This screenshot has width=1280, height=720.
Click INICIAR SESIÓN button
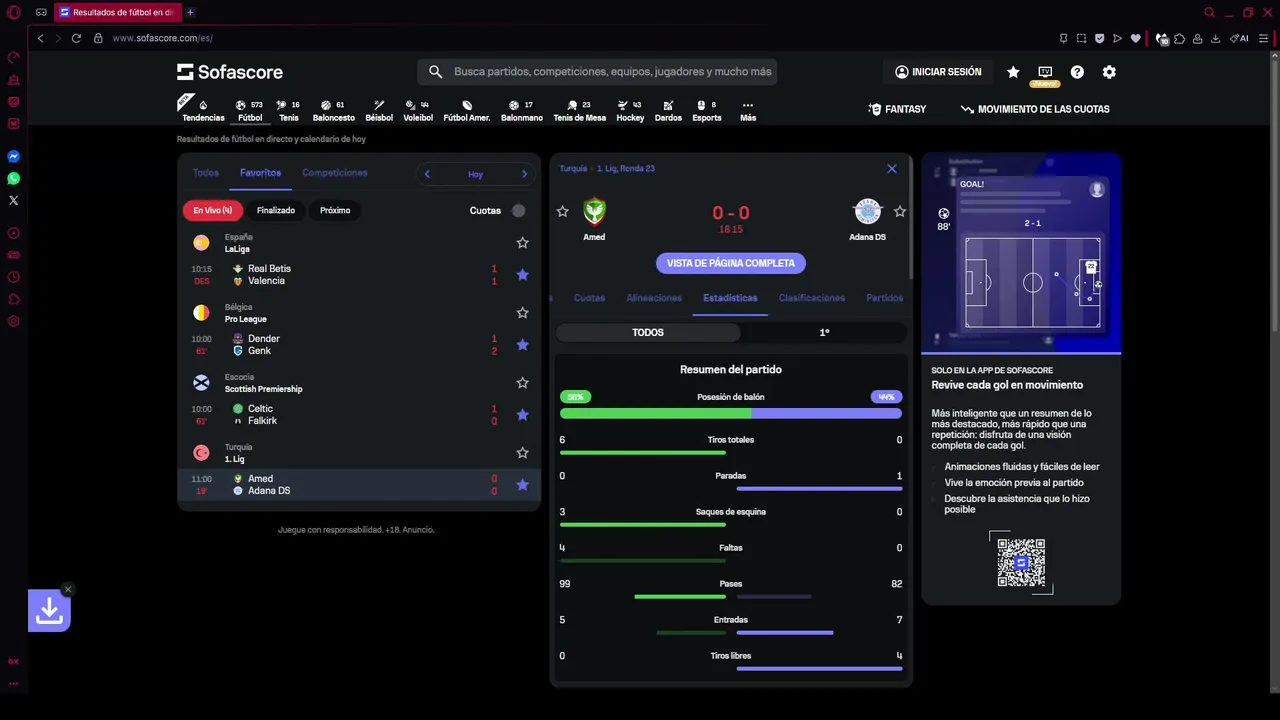(938, 72)
